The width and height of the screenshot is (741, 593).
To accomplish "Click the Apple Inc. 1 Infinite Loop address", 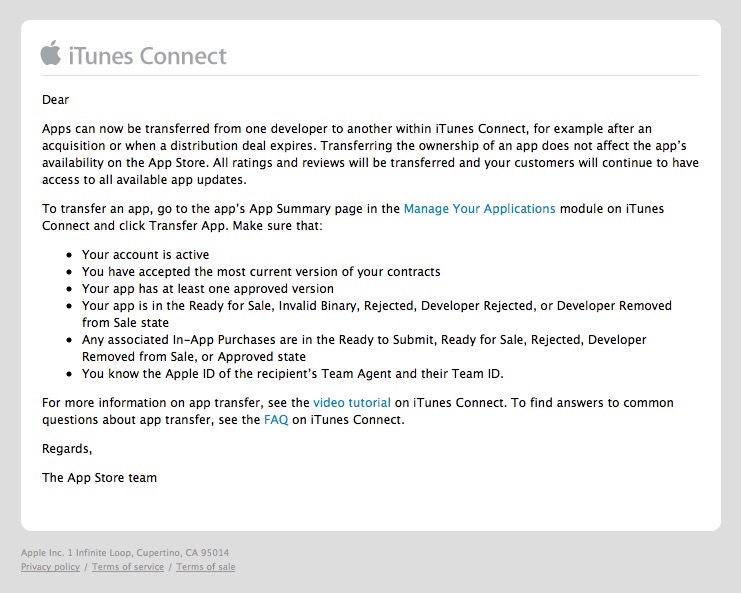I will [125, 552].
